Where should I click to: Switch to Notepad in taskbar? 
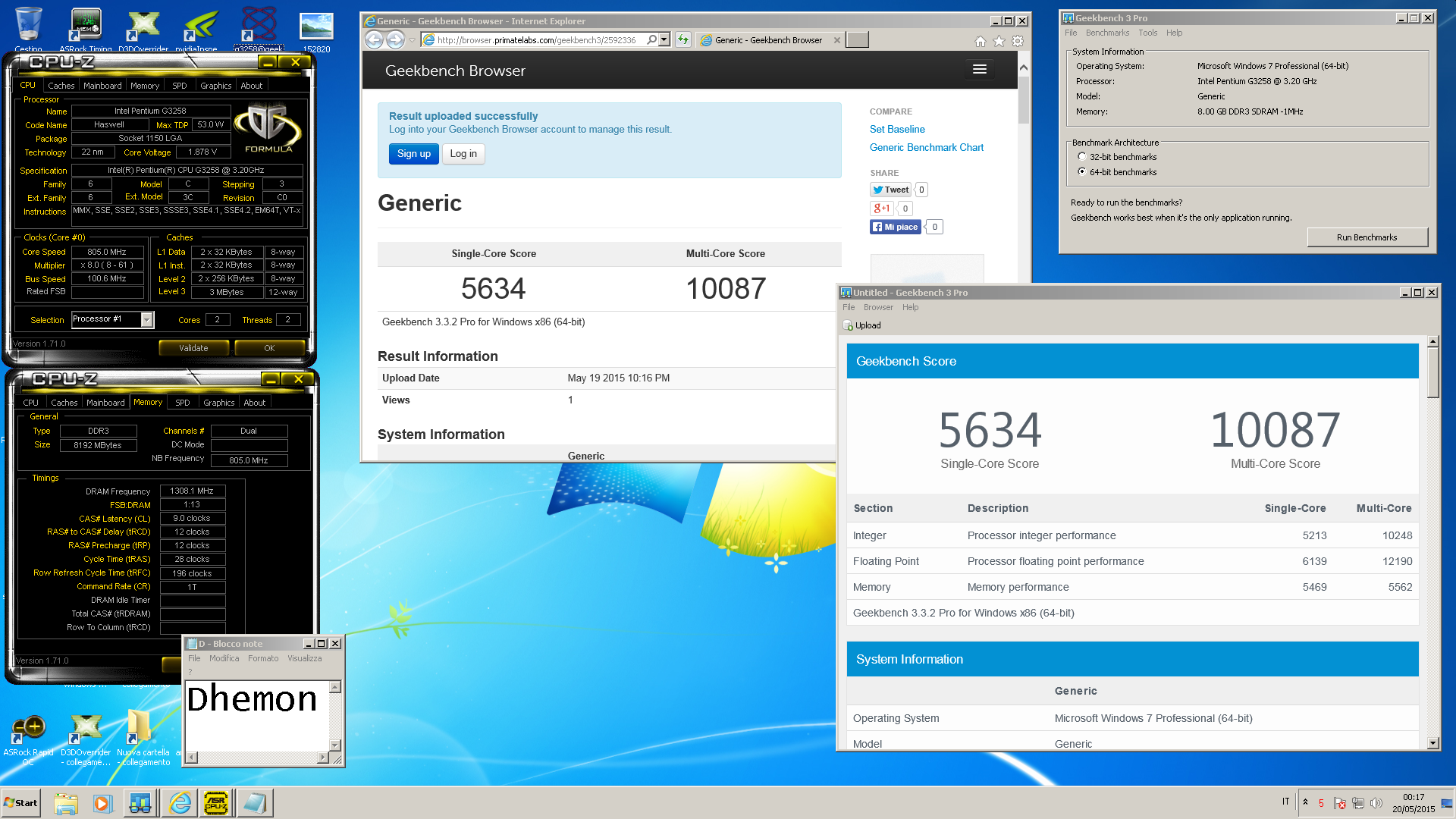click(255, 803)
